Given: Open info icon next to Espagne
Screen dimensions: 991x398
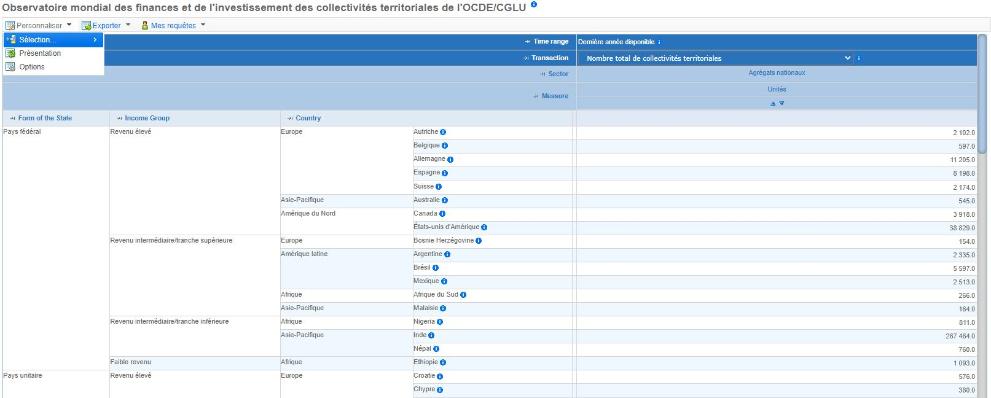Looking at the screenshot, I should point(445,173).
